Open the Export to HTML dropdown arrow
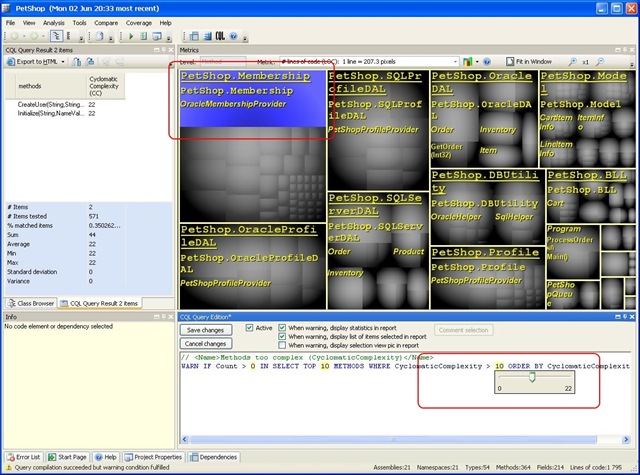This screenshot has height=475, width=640. pyautogui.click(x=63, y=62)
